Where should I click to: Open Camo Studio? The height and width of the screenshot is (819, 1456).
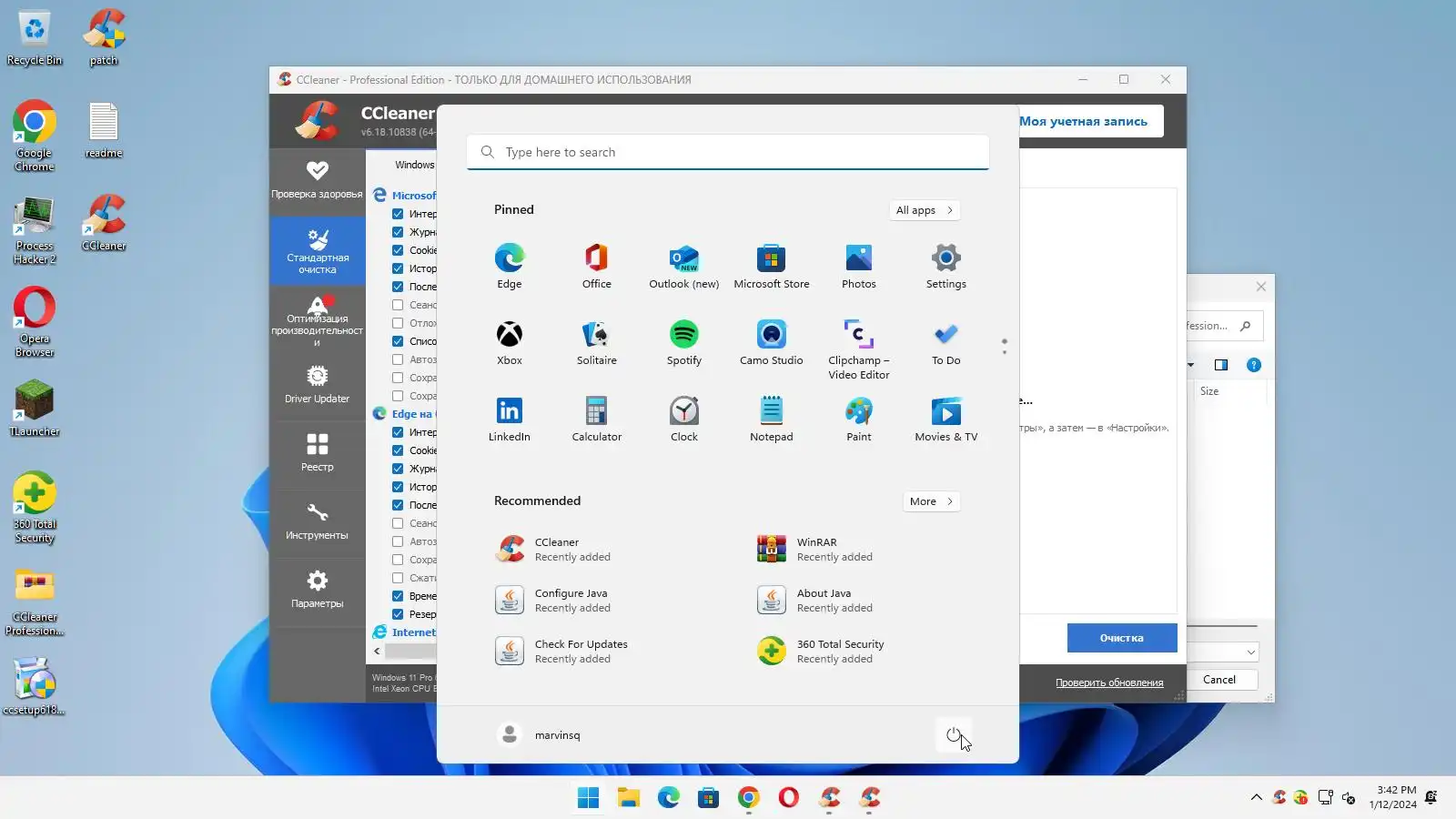pyautogui.click(x=772, y=343)
